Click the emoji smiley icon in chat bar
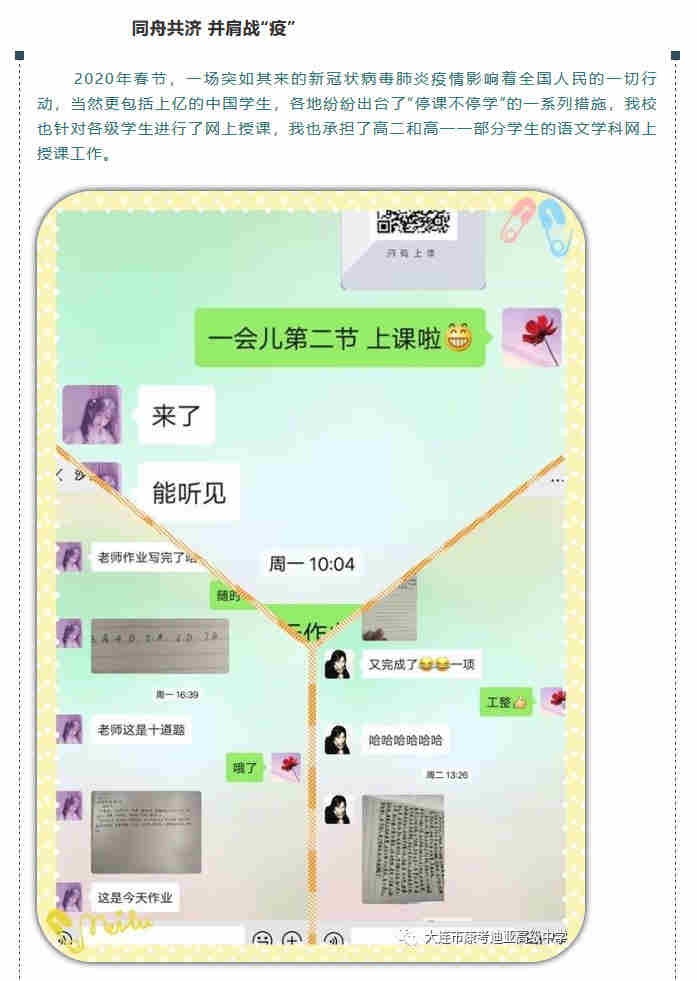The width and height of the screenshot is (697, 981). coord(262,938)
